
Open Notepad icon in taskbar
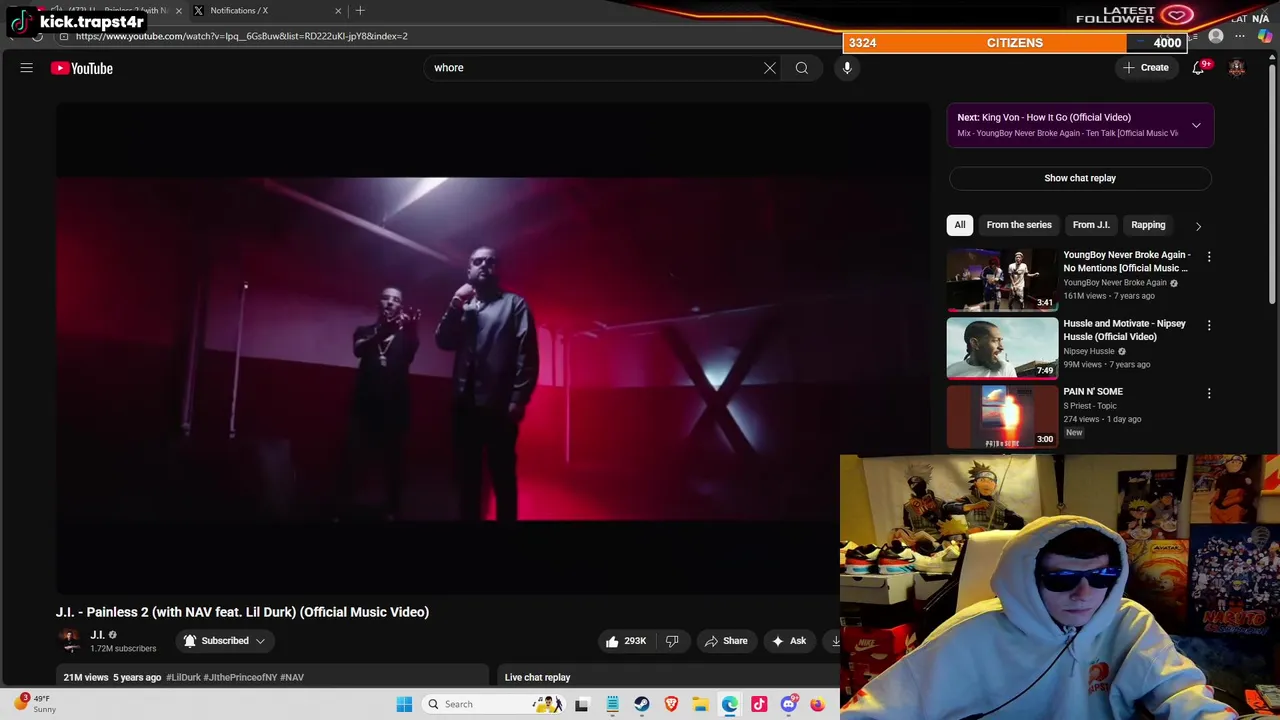pyautogui.click(x=612, y=704)
